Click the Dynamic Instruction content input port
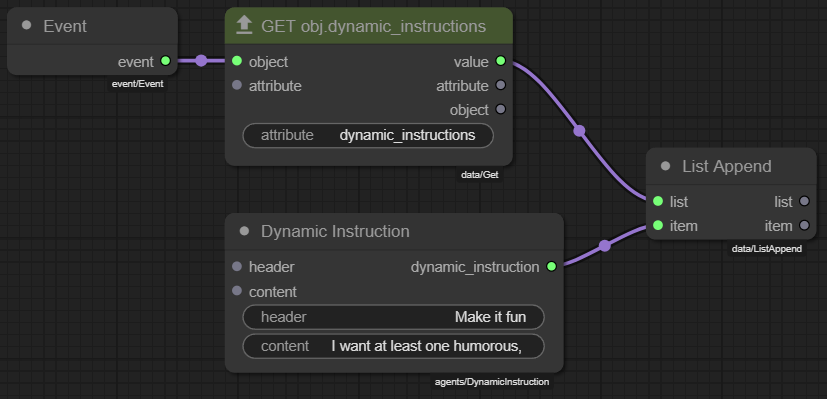 pos(237,291)
